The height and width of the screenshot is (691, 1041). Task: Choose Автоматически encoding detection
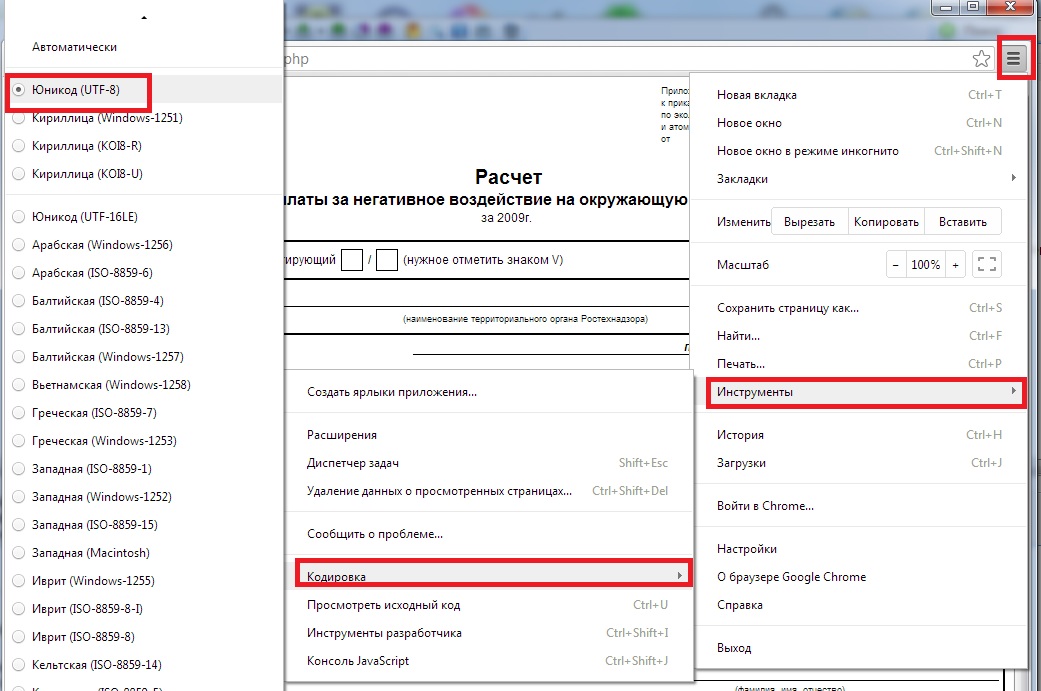pyautogui.click(x=75, y=47)
